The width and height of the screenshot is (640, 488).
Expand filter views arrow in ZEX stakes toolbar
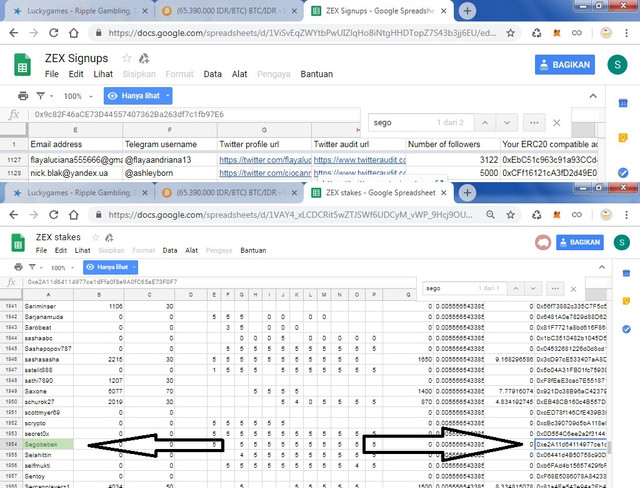42,268
